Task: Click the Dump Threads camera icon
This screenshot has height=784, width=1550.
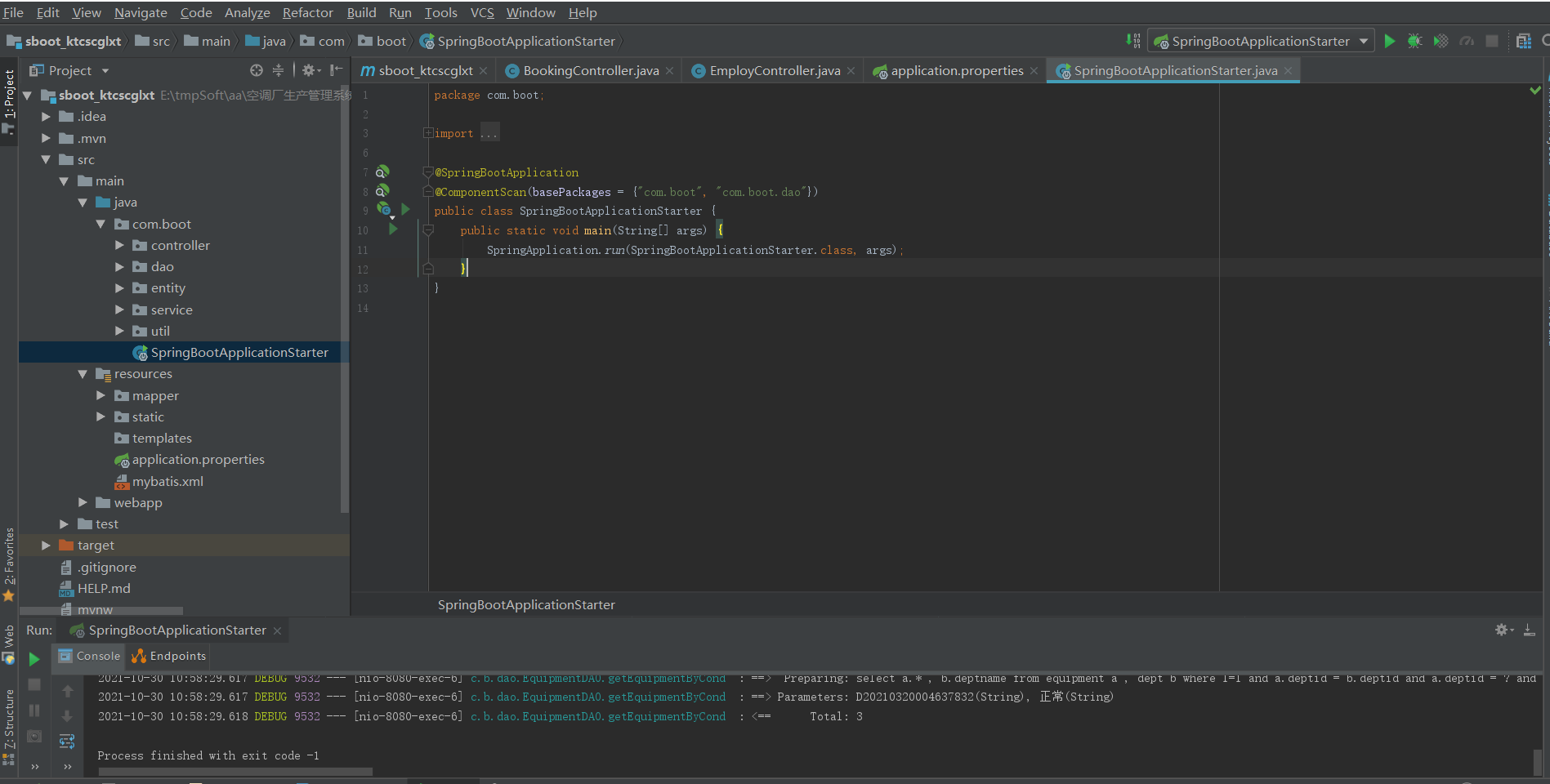Action: coord(34,736)
